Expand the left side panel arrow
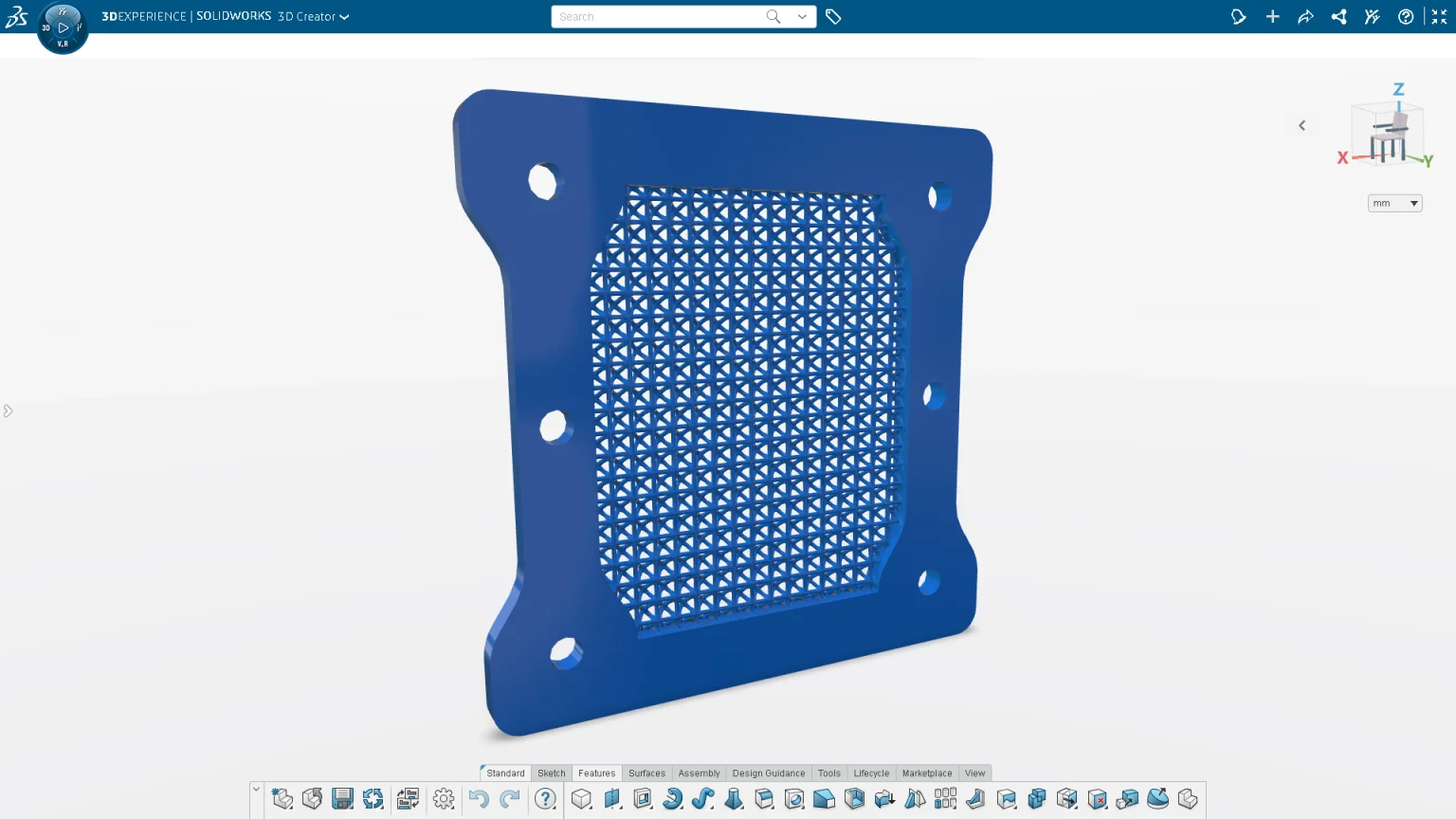The image size is (1456, 819). [x=8, y=410]
